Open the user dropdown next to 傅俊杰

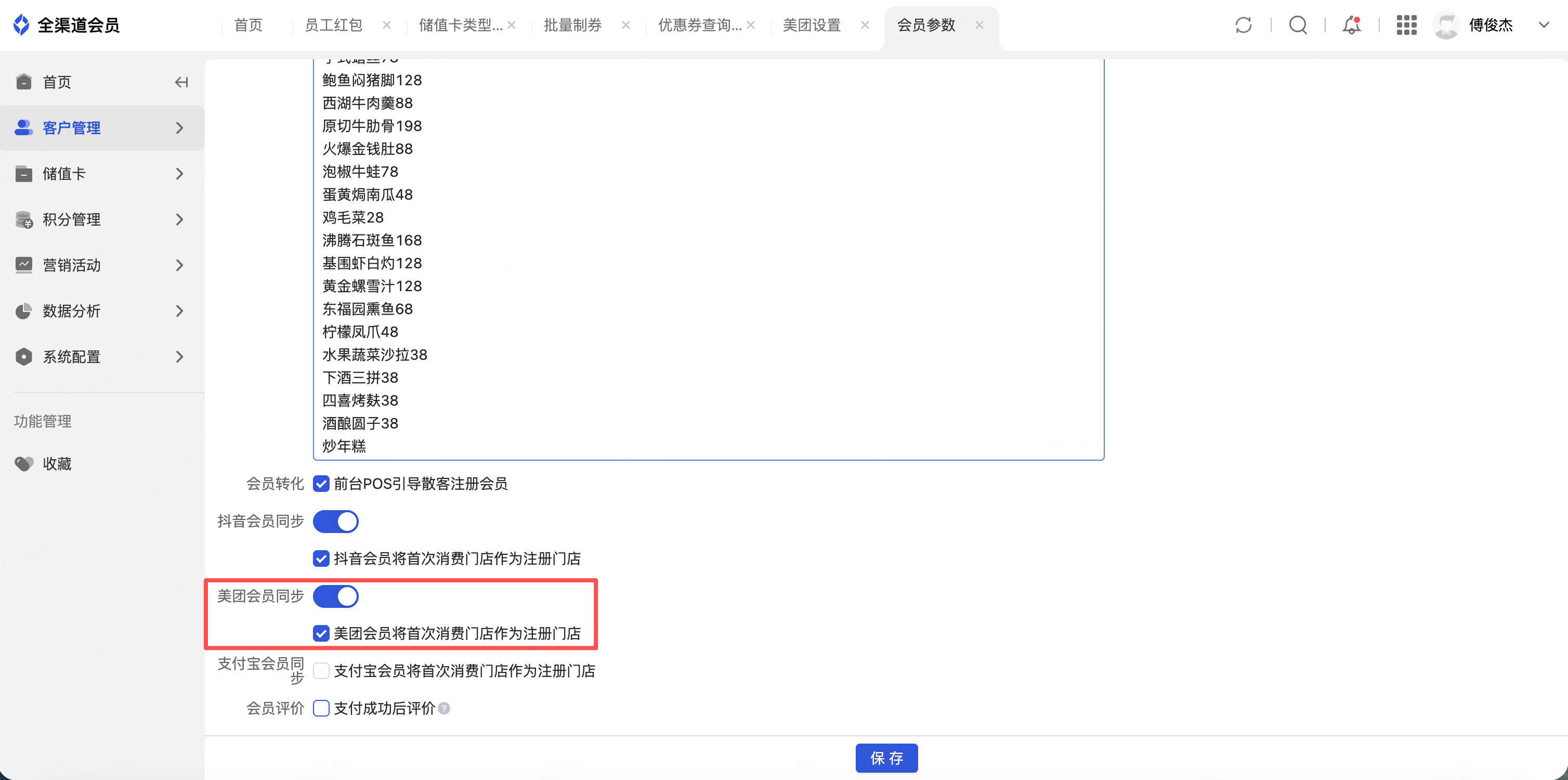pyautogui.click(x=1544, y=25)
